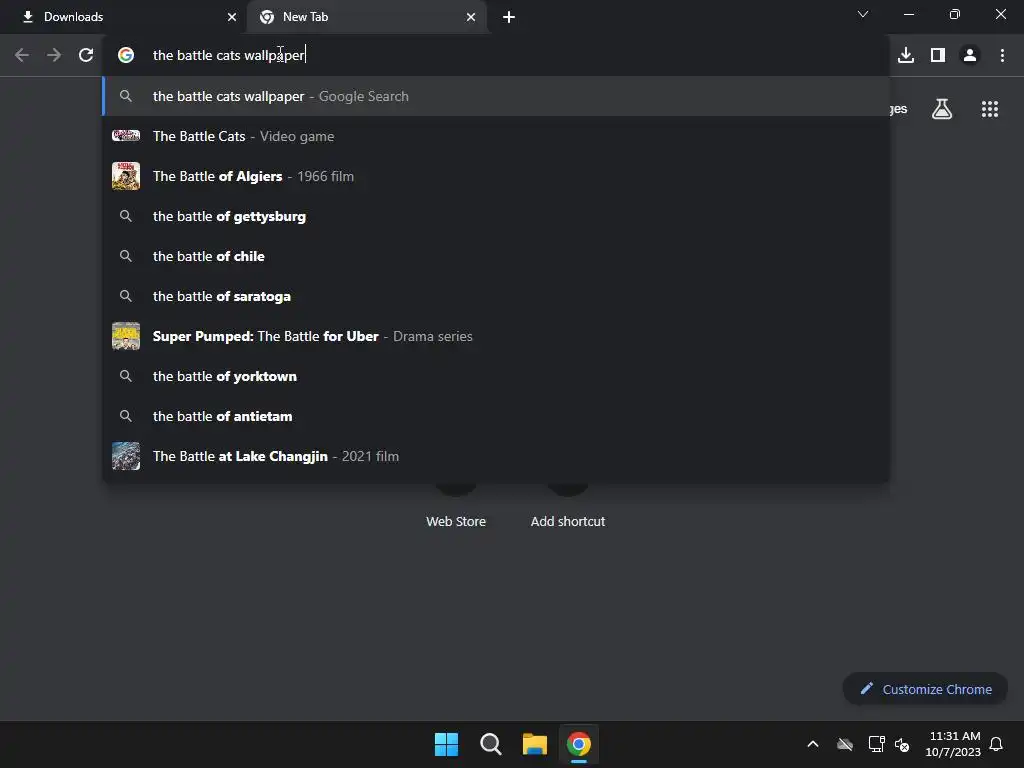Open Chrome's three-dot menu
Image resolution: width=1024 pixels, height=768 pixels.
tap(1002, 55)
